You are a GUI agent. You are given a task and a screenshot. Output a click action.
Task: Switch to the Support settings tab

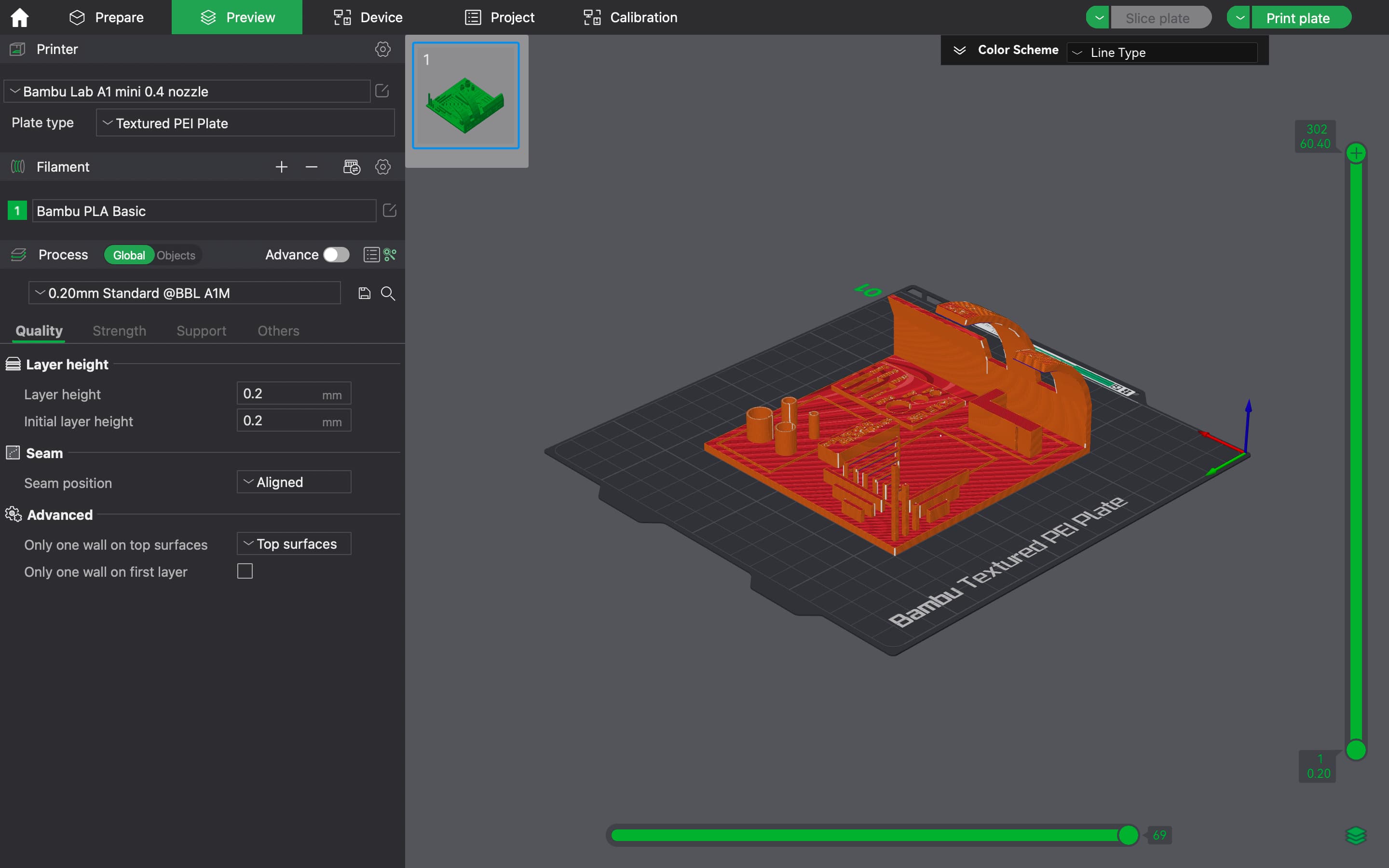click(202, 331)
